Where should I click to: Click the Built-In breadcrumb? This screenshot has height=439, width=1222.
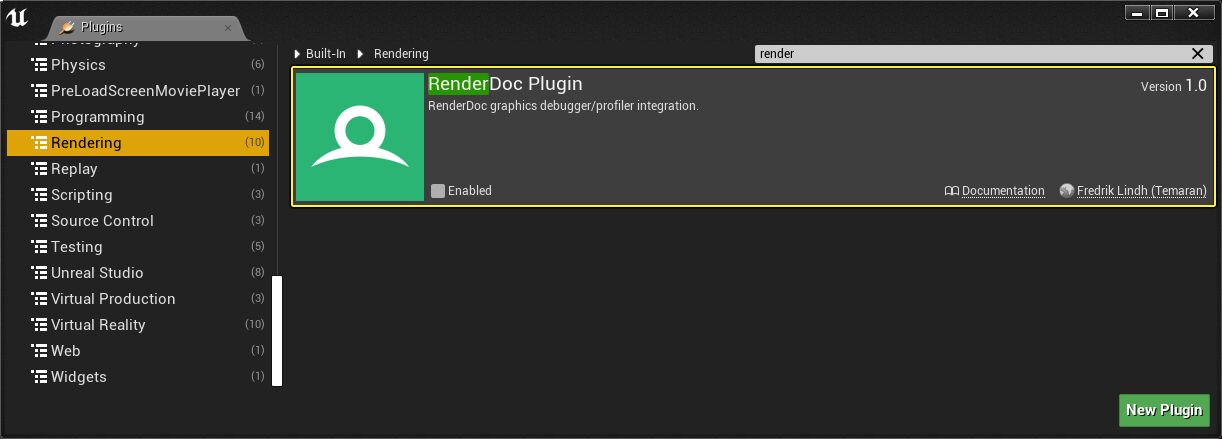point(326,54)
